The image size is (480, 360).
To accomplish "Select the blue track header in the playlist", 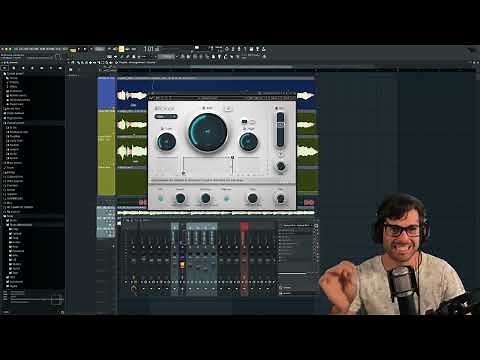I will pyautogui.click(x=106, y=93).
